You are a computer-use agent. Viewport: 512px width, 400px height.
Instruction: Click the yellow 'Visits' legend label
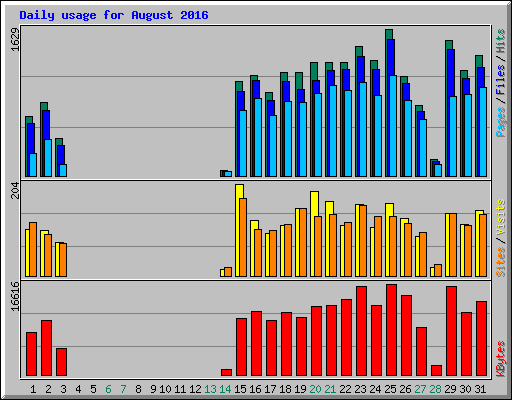click(x=501, y=217)
